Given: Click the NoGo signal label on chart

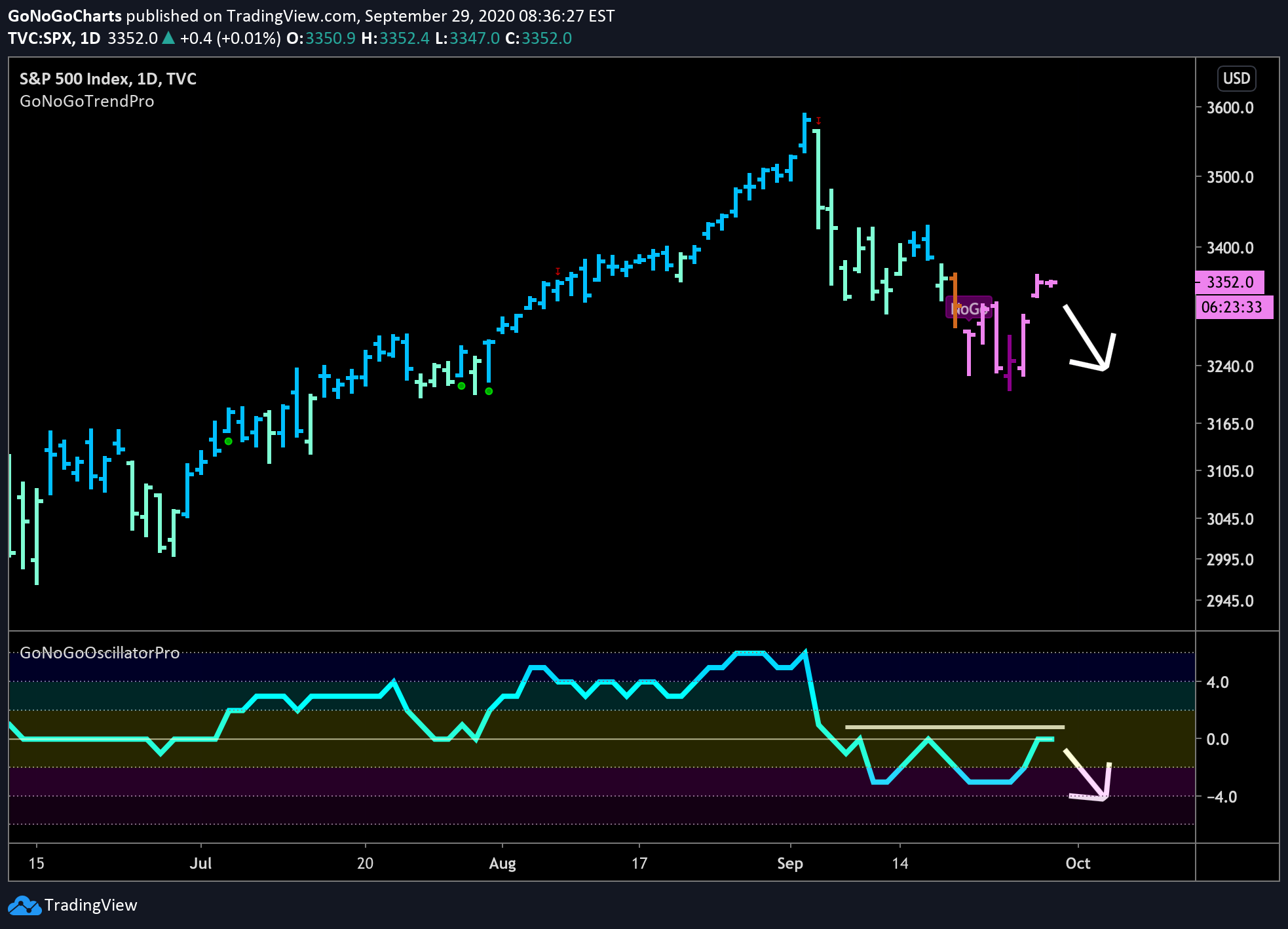Looking at the screenshot, I should coord(968,309).
